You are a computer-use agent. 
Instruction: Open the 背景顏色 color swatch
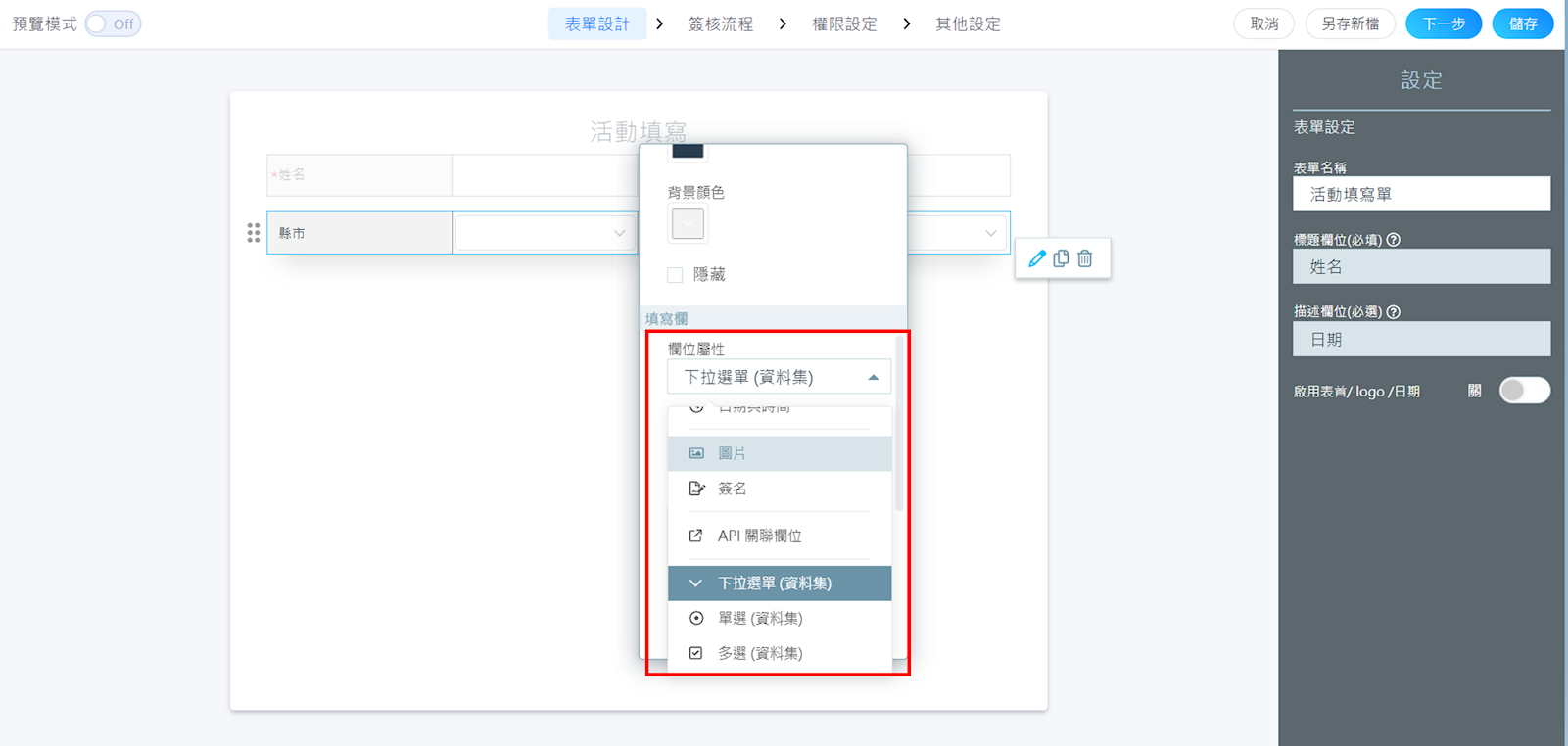tap(688, 224)
